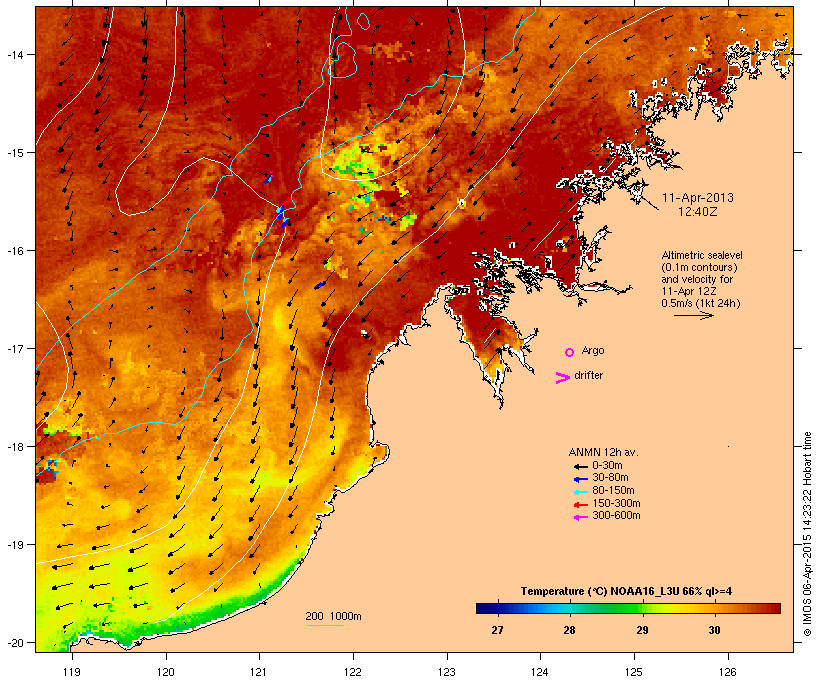Viewport: 820px width, 680px height.
Task: Click the magenta Argo circle legend symbol
Action: [x=570, y=352]
